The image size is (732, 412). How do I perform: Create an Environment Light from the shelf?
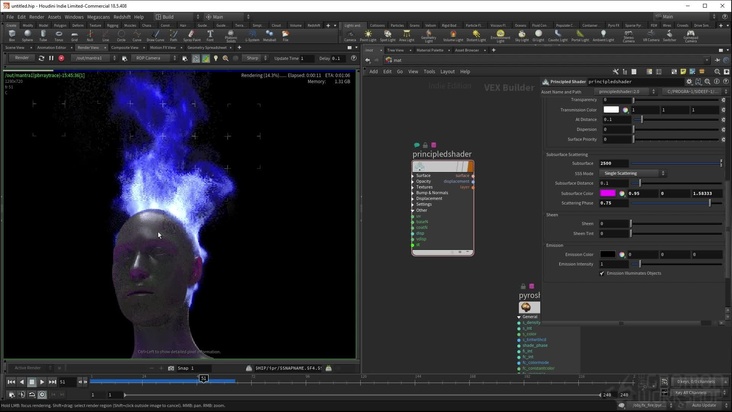[x=499, y=35]
